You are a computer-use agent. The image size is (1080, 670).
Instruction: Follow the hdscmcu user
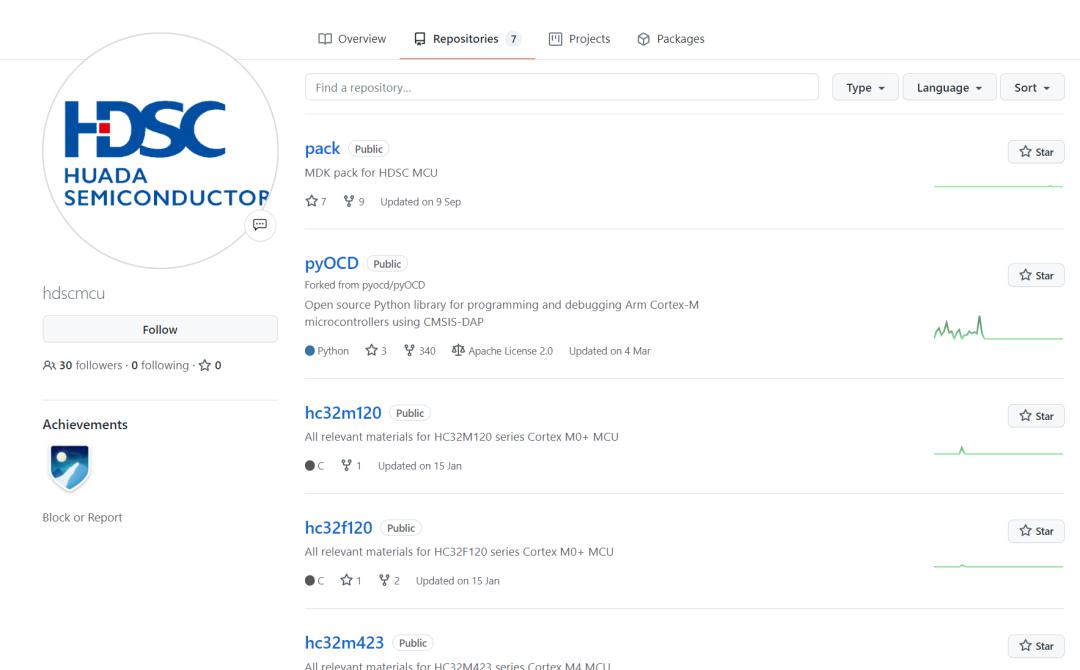coord(160,329)
